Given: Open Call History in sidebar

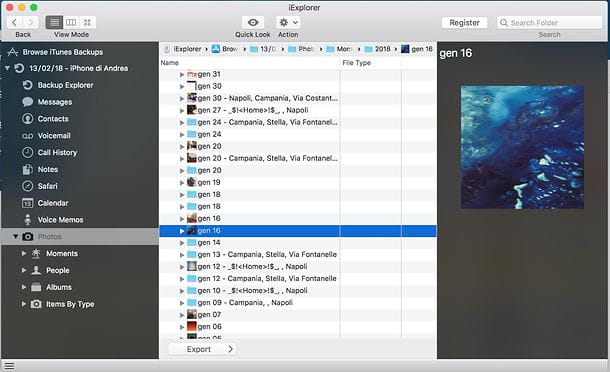Looking at the screenshot, I should click(57, 153).
